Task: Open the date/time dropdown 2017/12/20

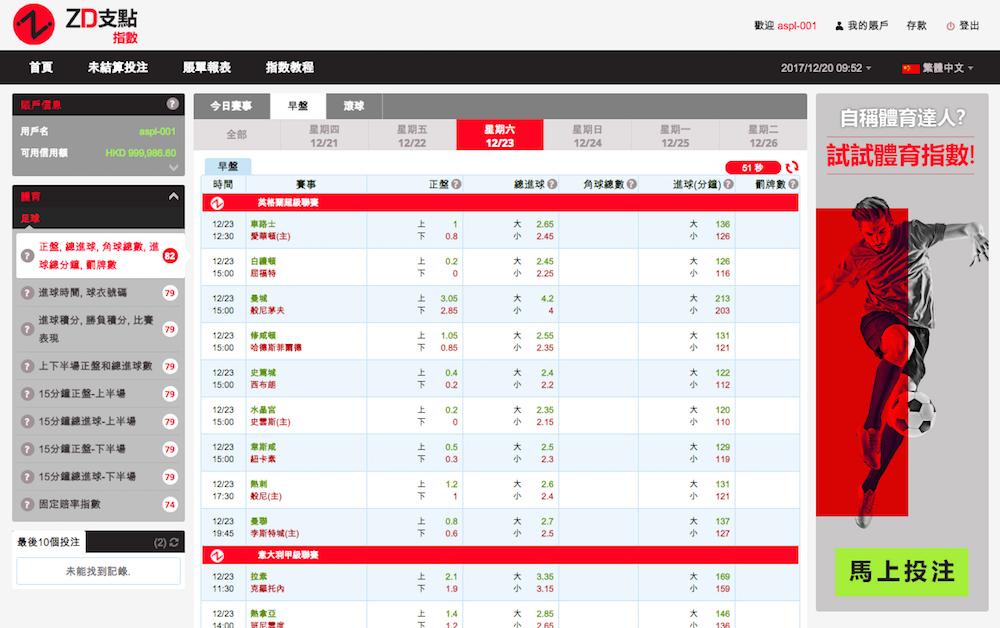Action: pyautogui.click(x=826, y=68)
